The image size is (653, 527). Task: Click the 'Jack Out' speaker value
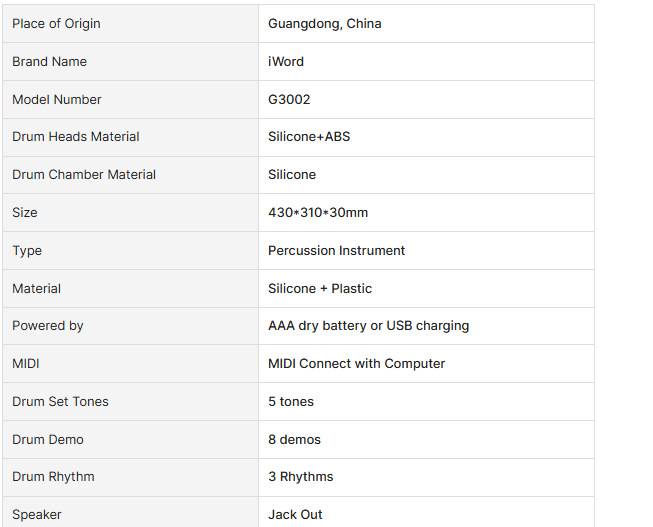tap(295, 515)
